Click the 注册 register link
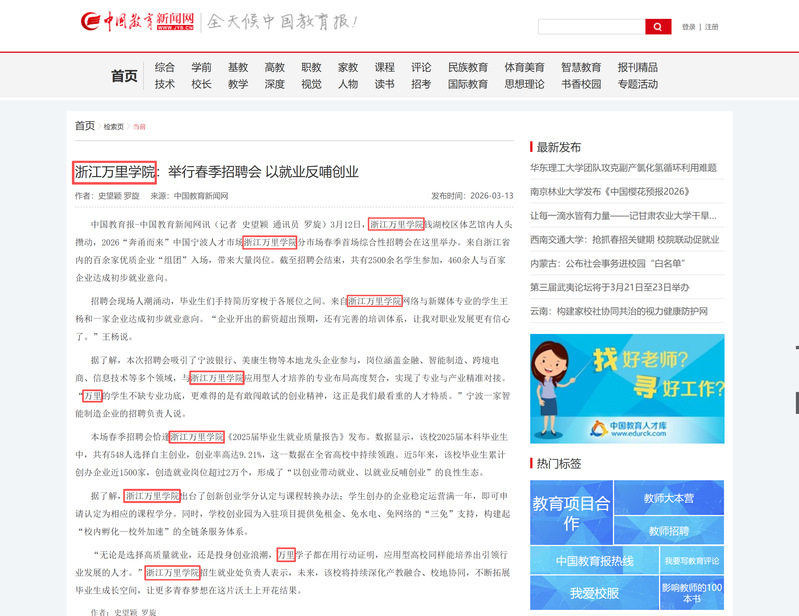This screenshot has height=616, width=799. point(711,27)
